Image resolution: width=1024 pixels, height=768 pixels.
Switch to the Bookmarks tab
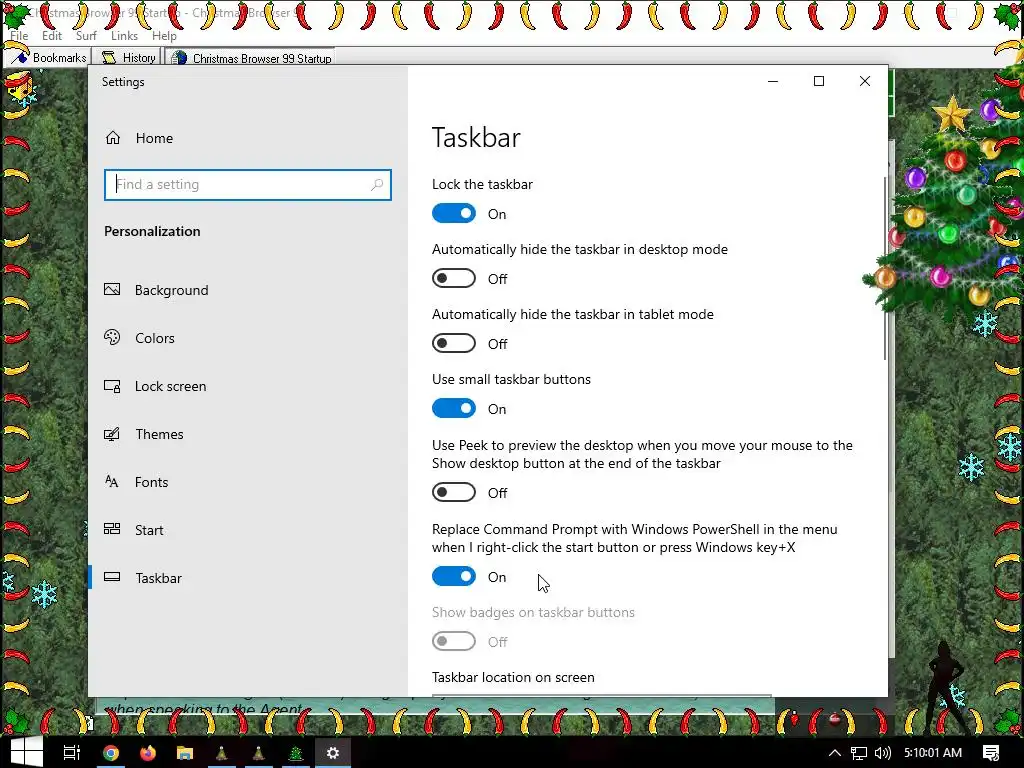tap(48, 57)
